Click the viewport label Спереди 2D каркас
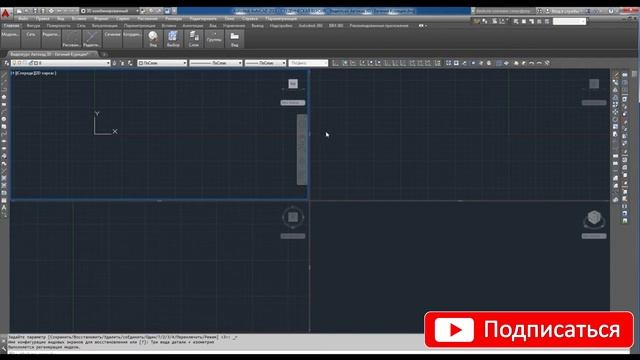This screenshot has height=360, width=640. pyautogui.click(x=33, y=73)
